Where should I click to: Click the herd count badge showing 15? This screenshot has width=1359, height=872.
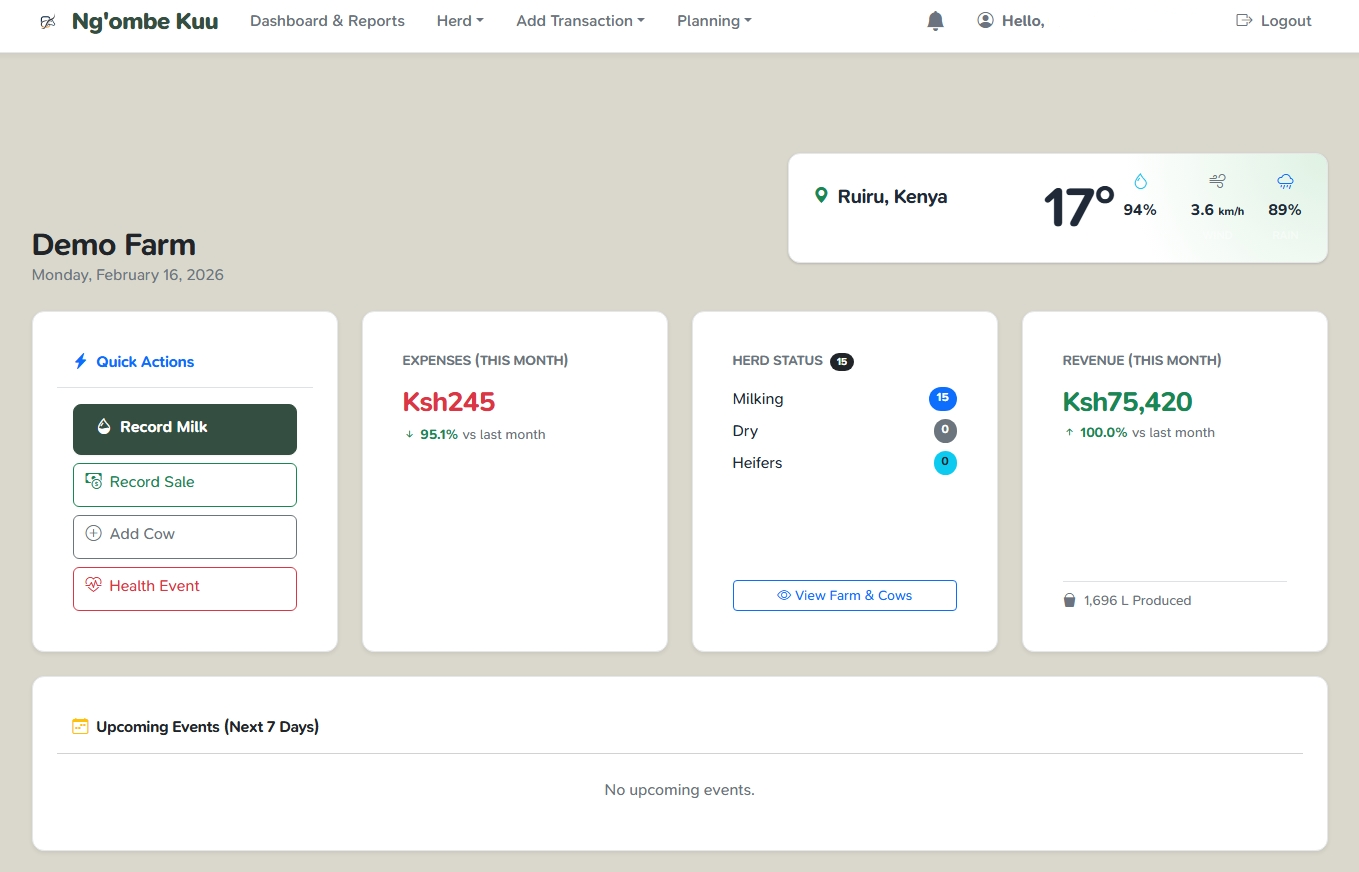point(841,361)
